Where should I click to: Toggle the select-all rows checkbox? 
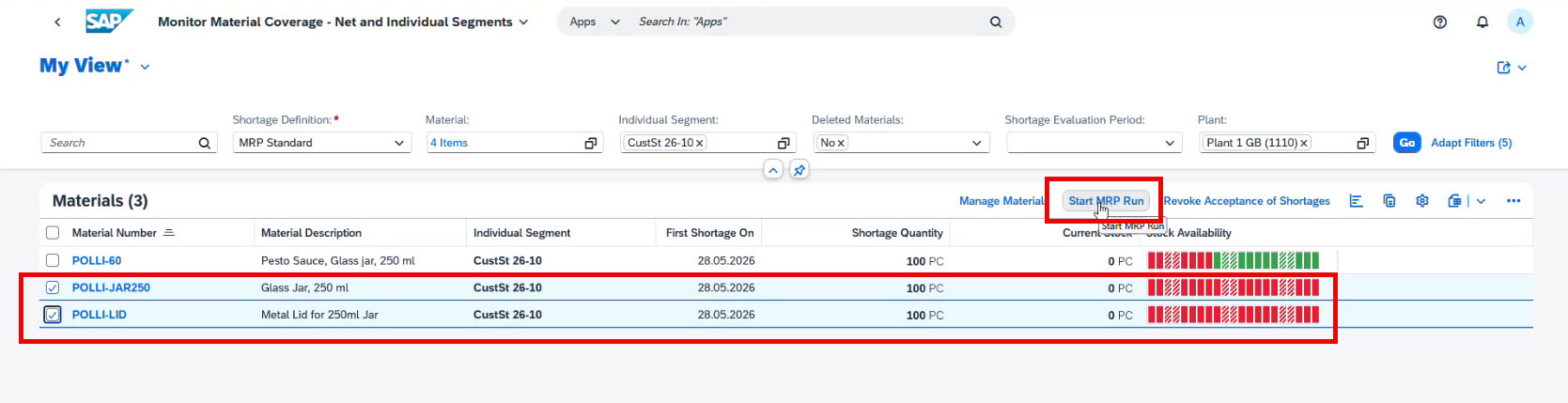pos(53,233)
